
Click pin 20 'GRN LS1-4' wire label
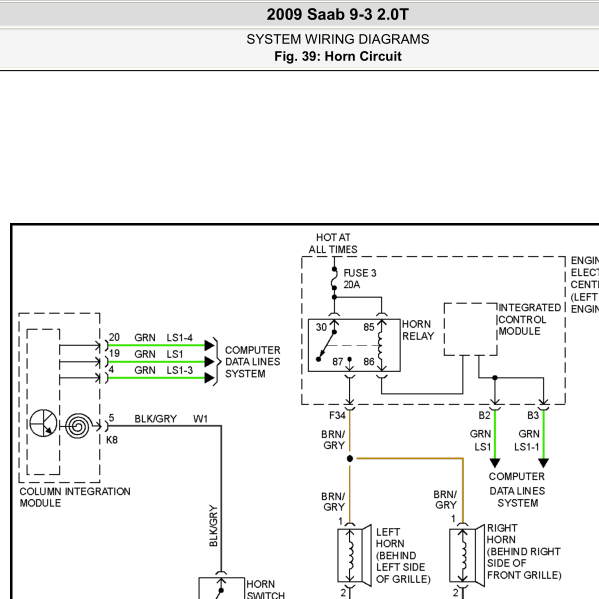(x=164, y=338)
